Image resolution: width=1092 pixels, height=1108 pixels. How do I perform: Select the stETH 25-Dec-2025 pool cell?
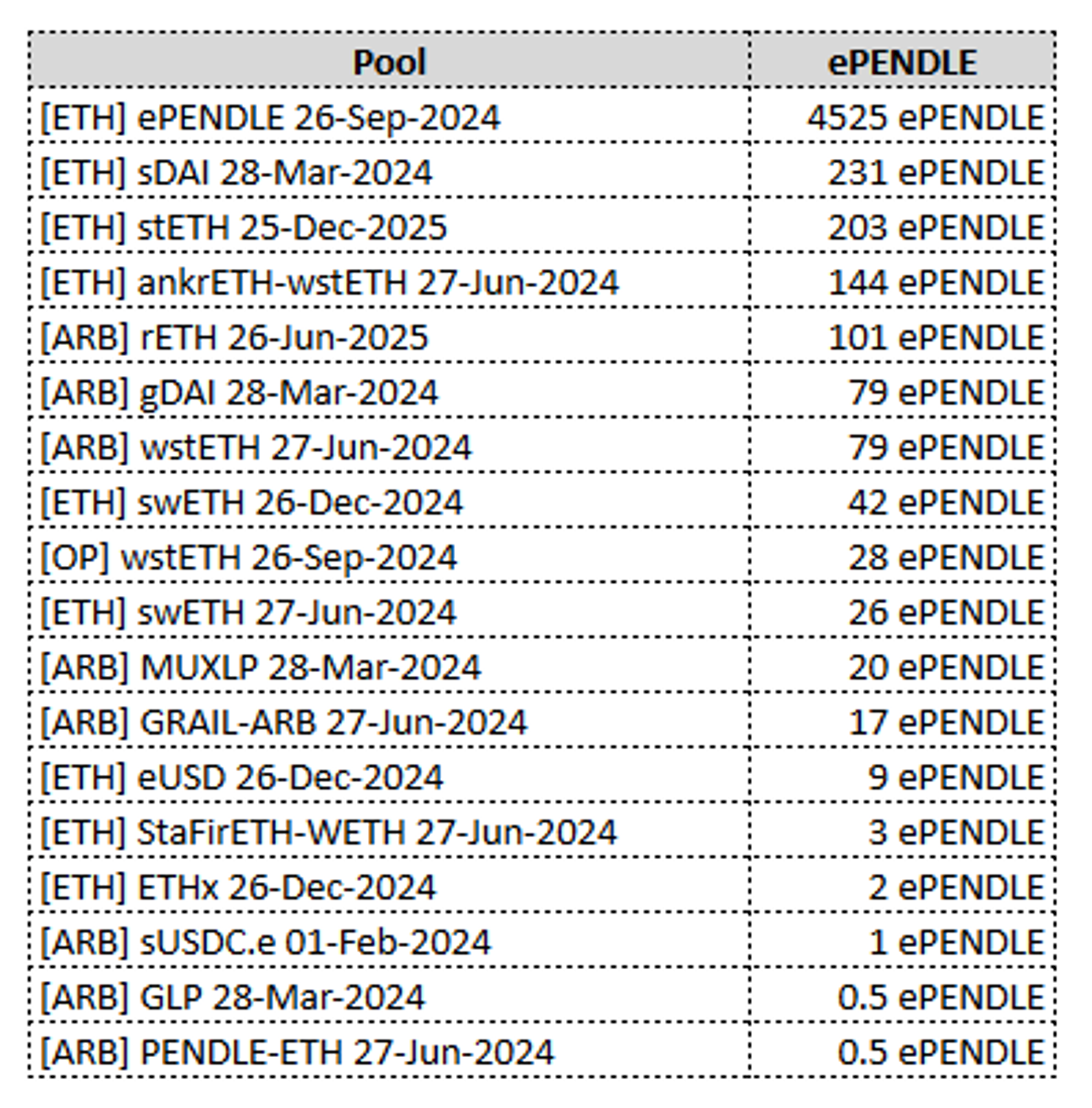pyautogui.click(x=244, y=228)
